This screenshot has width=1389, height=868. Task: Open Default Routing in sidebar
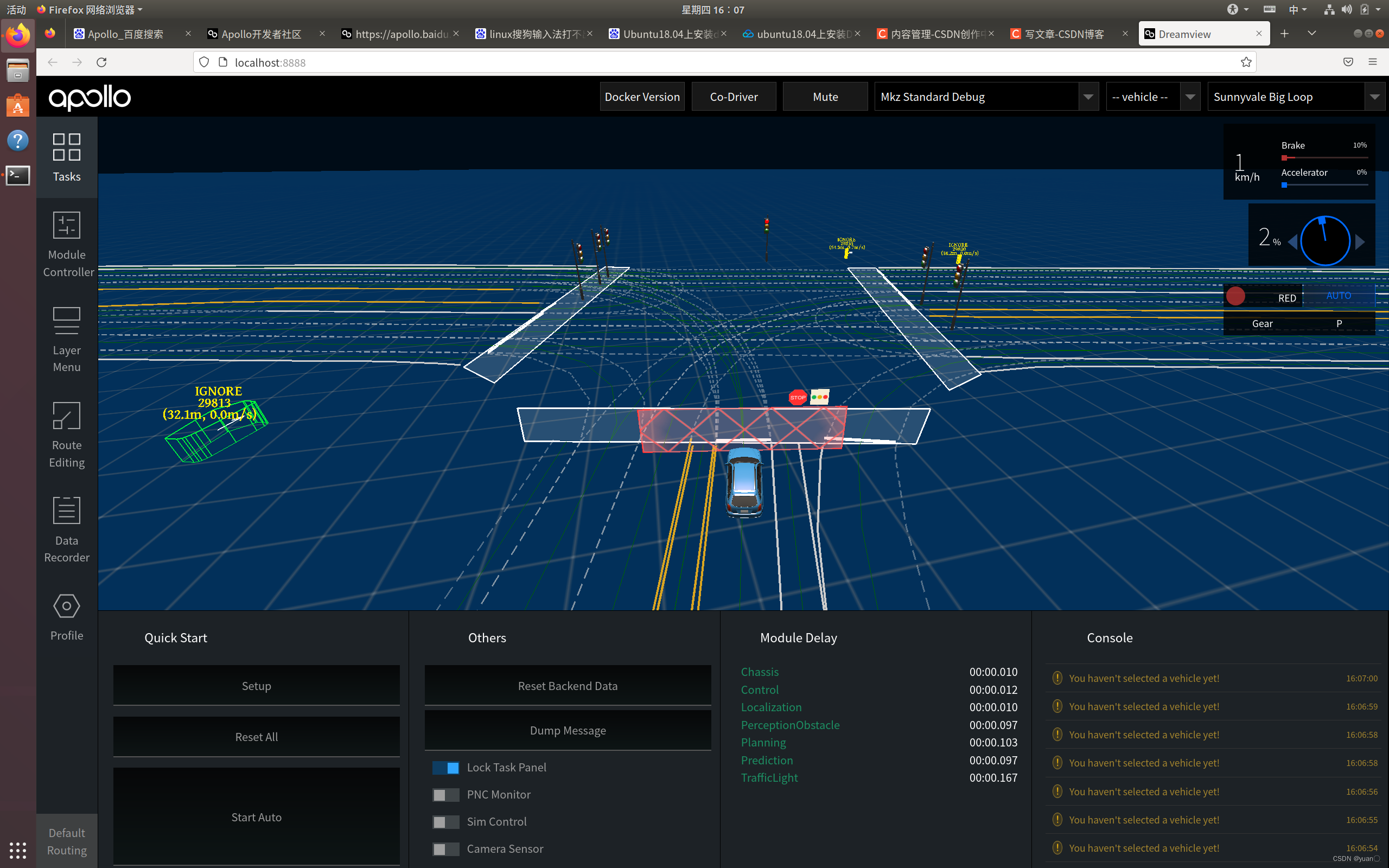click(67, 841)
